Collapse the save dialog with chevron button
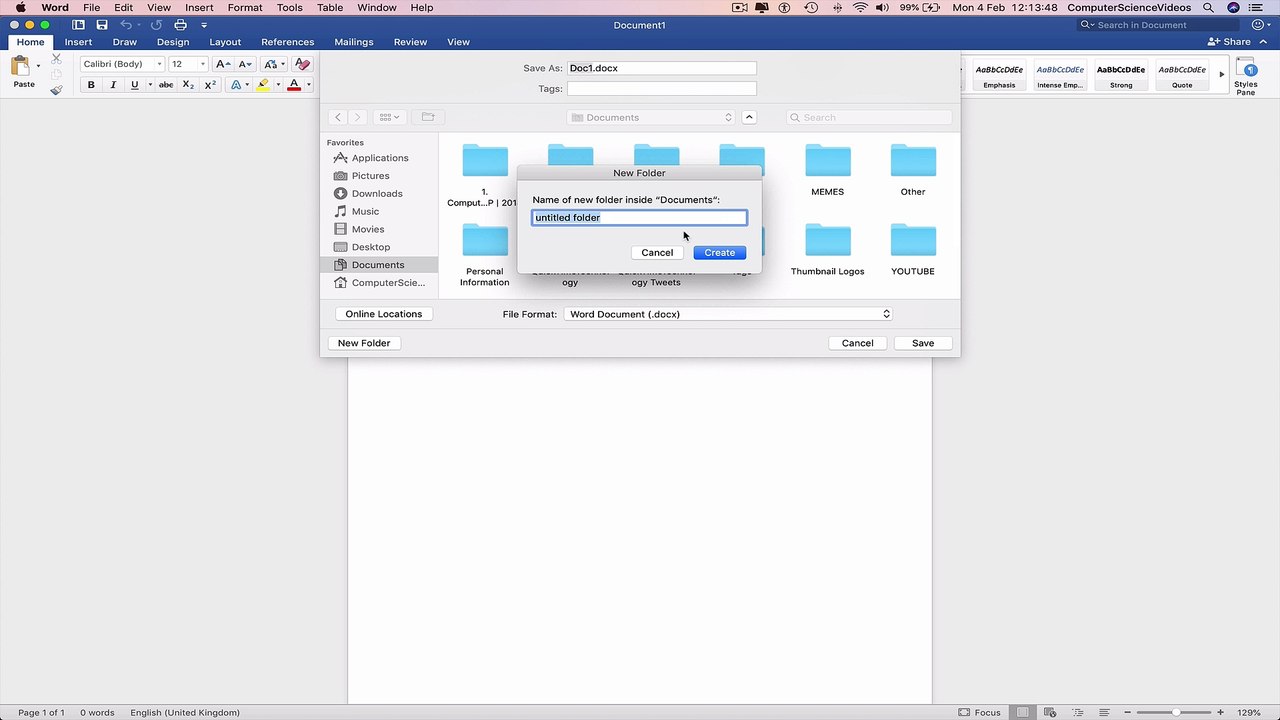 tap(749, 117)
